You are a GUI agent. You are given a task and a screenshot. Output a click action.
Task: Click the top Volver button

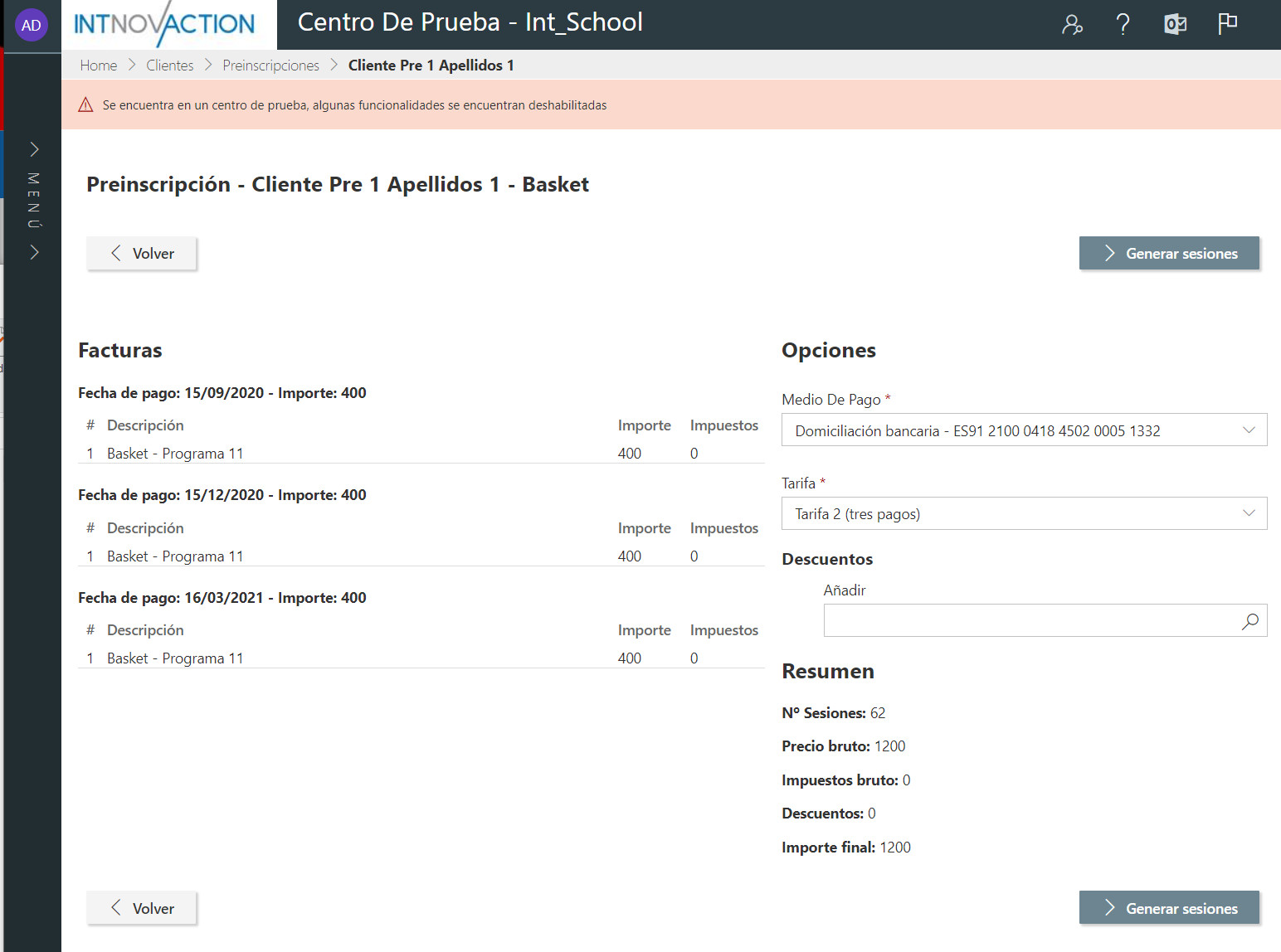pos(142,254)
